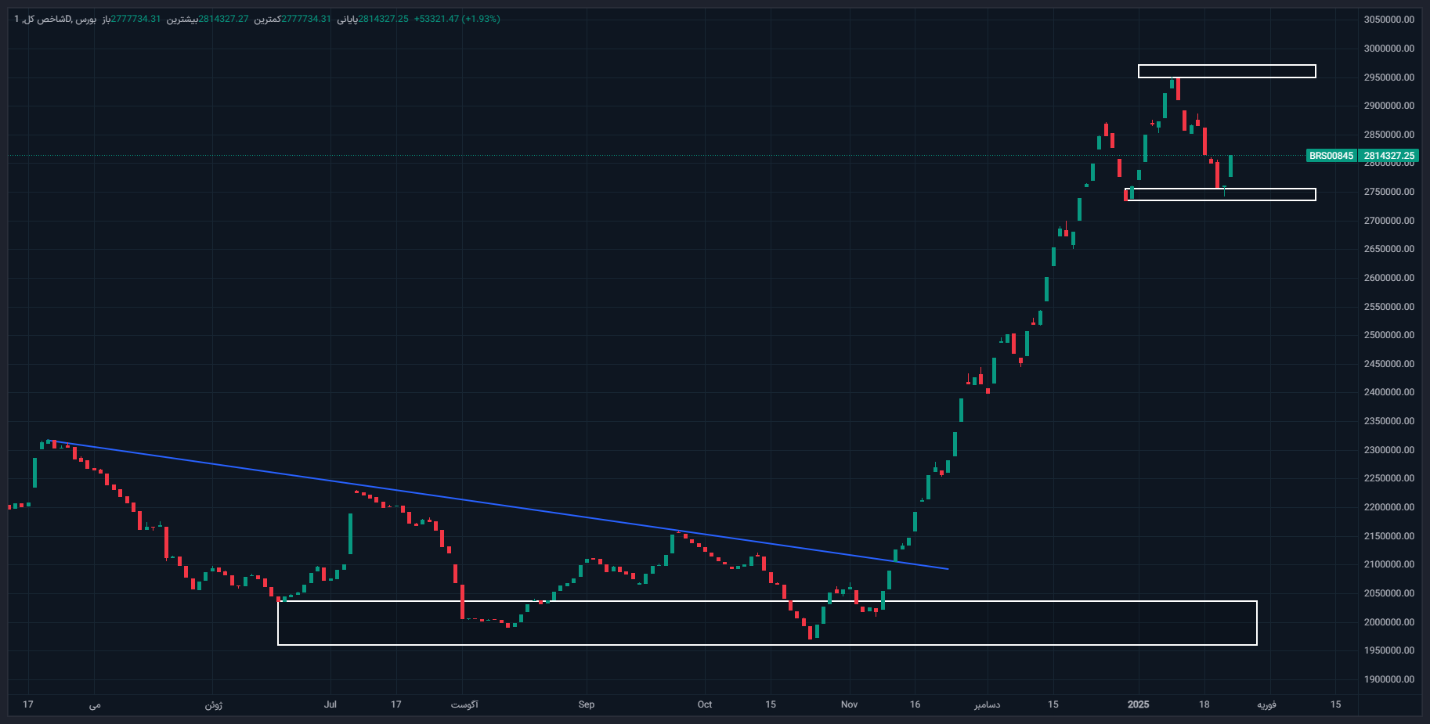Click the 1900000.00 price axis label
The height and width of the screenshot is (724, 1430).
1390,680
